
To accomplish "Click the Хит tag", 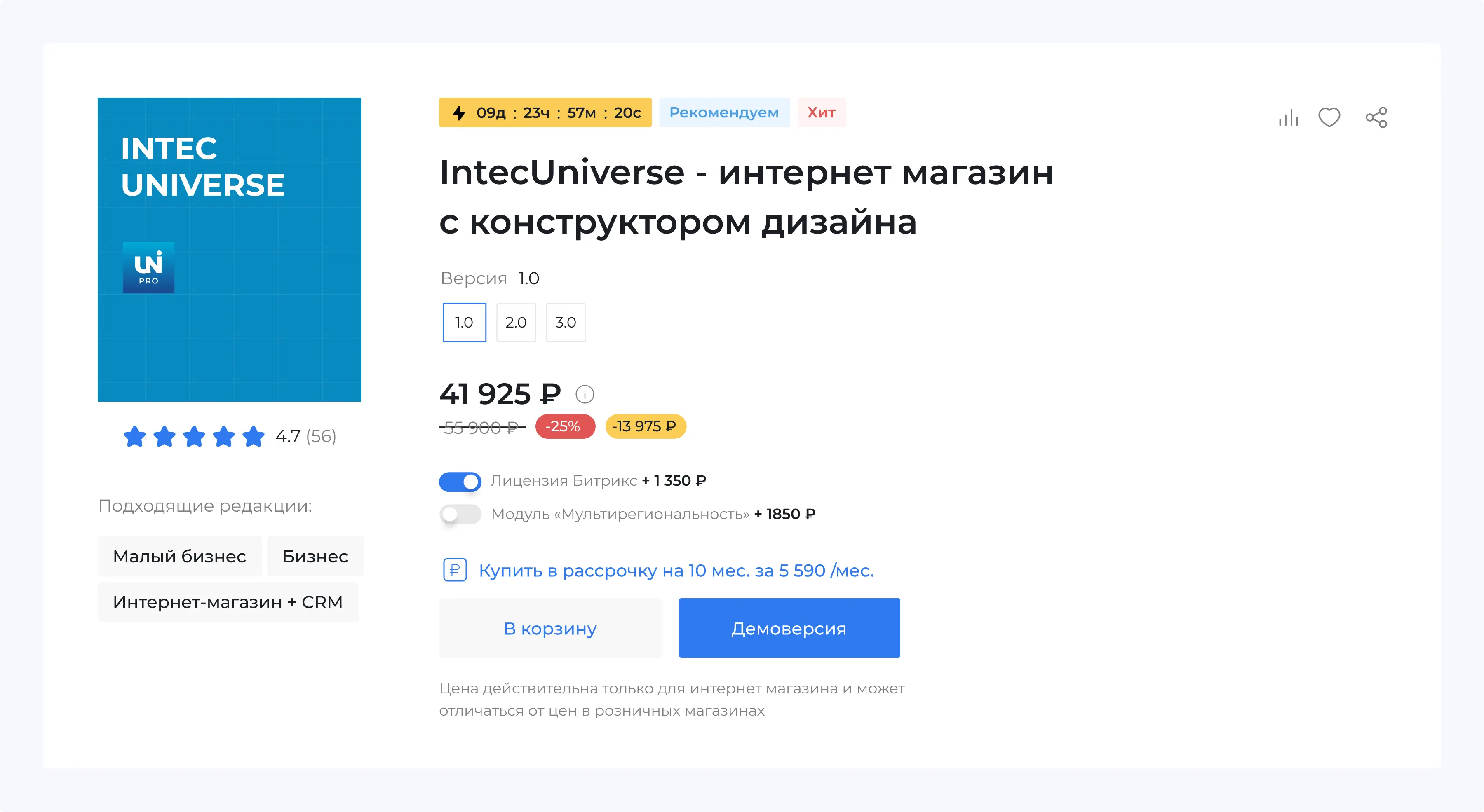I will click(822, 112).
